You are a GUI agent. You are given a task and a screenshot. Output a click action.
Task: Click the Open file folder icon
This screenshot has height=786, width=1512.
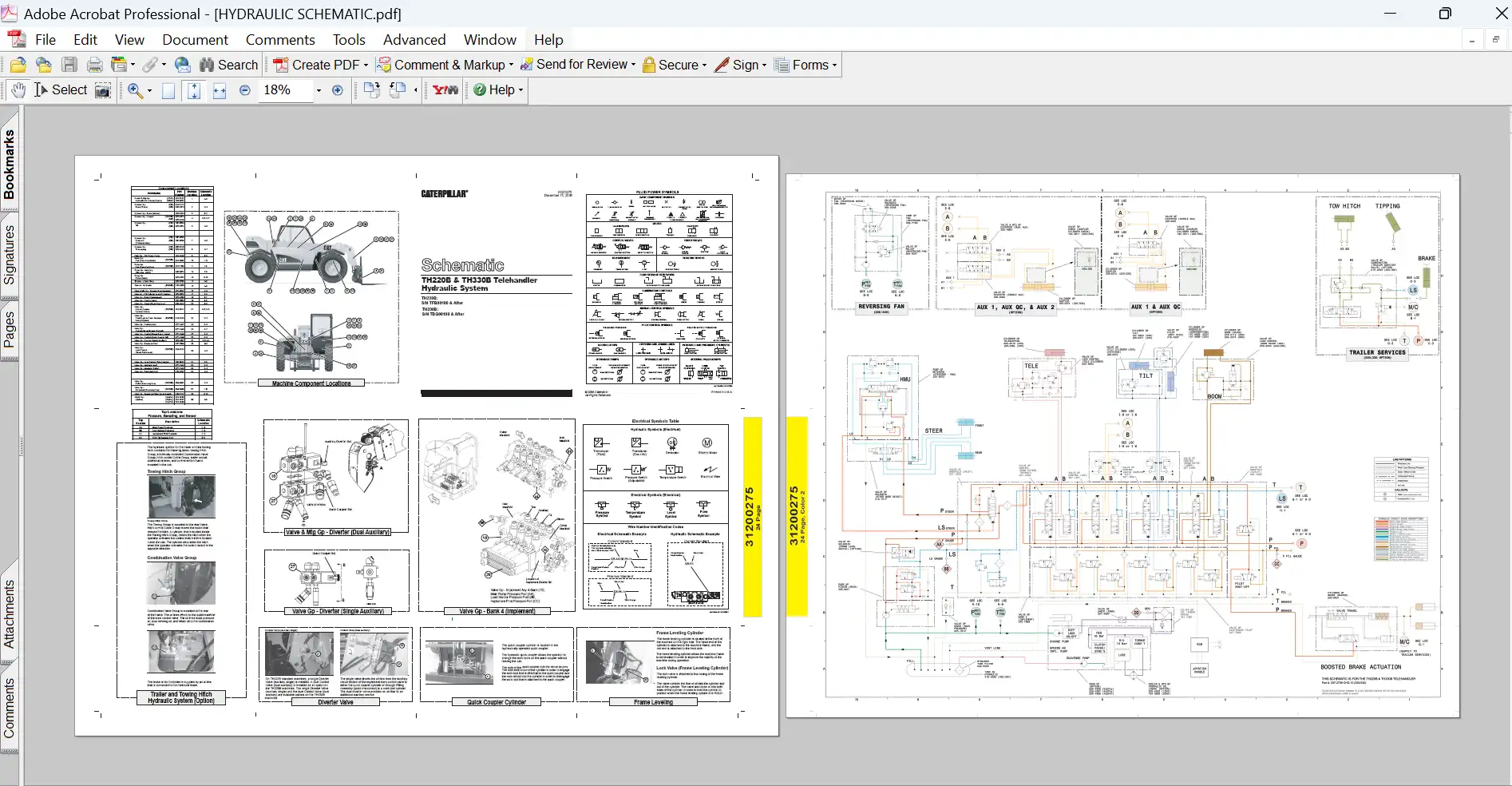[18, 65]
